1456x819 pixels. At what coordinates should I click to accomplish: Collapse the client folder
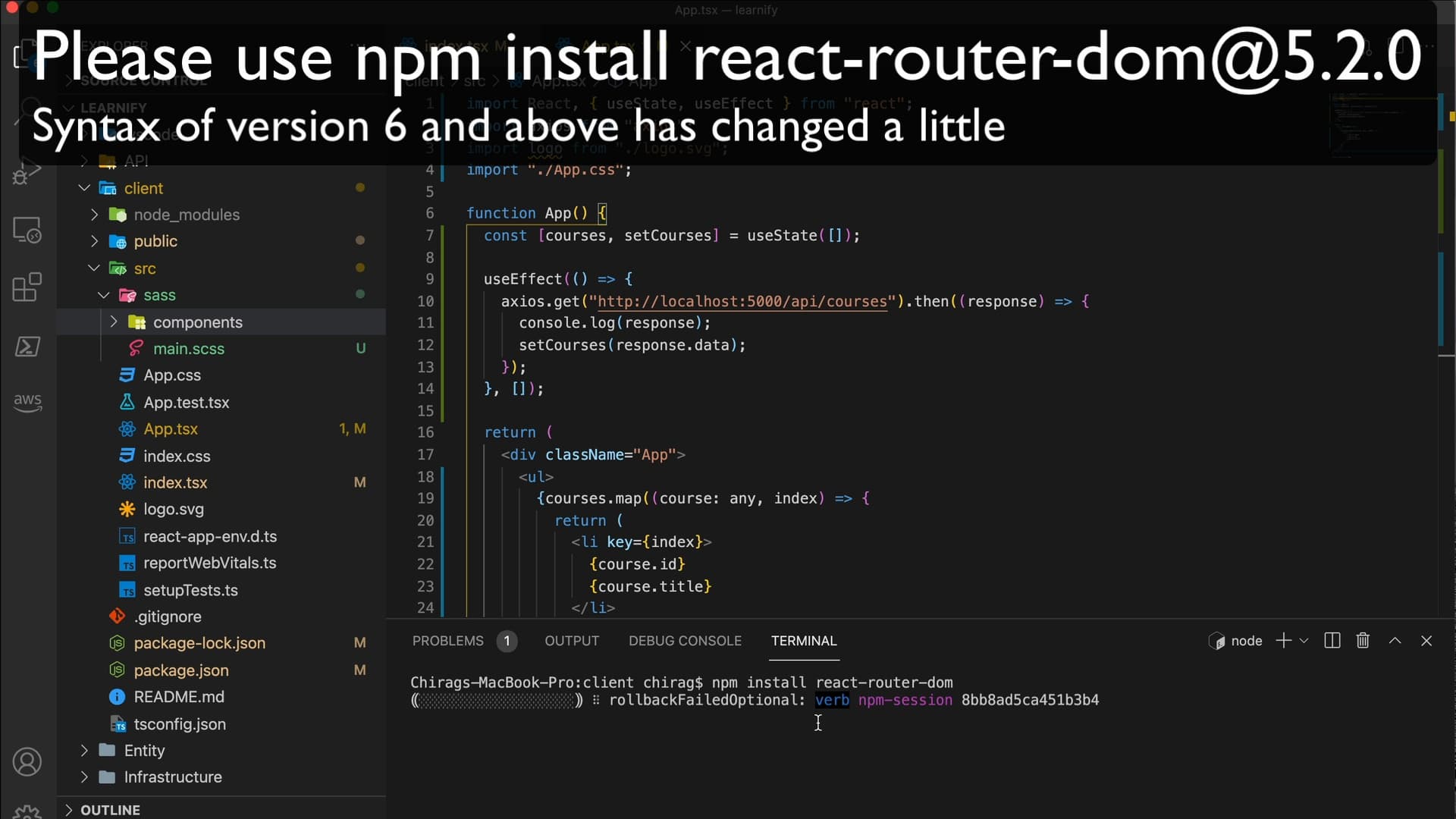click(84, 188)
